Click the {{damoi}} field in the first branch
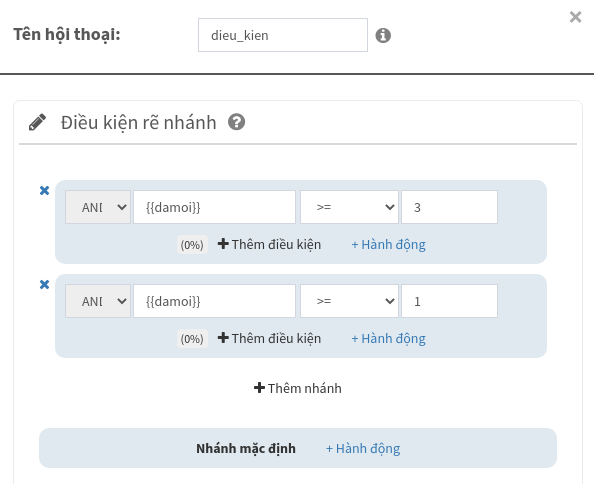The width and height of the screenshot is (594, 484). point(214,207)
